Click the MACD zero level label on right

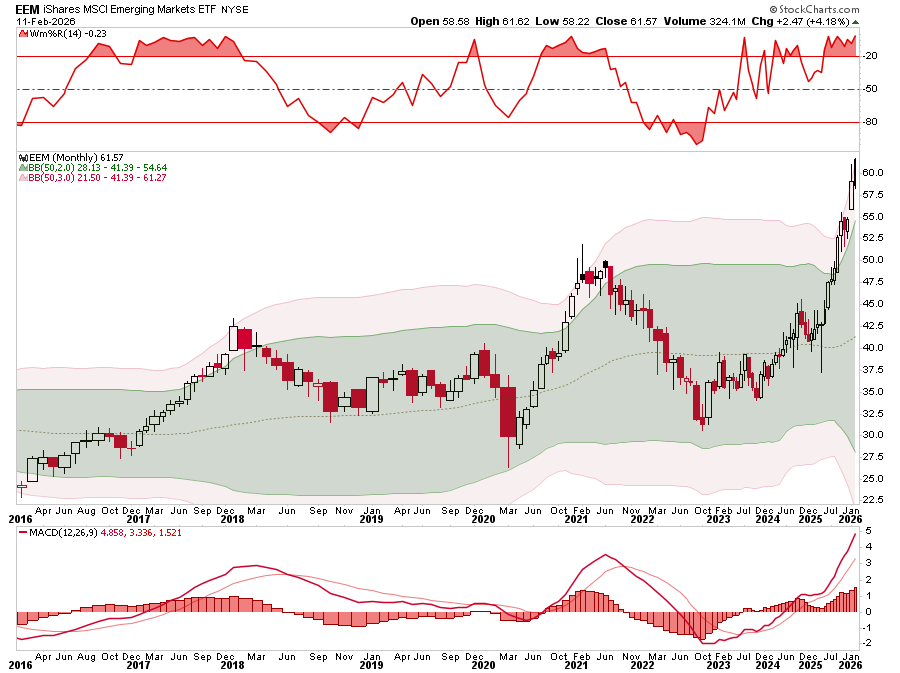pos(869,611)
